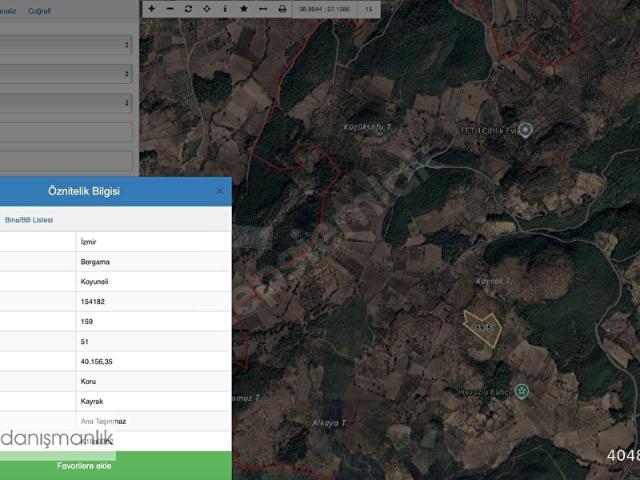
Task: Open the Coğrafi tab
Action: pos(40,11)
